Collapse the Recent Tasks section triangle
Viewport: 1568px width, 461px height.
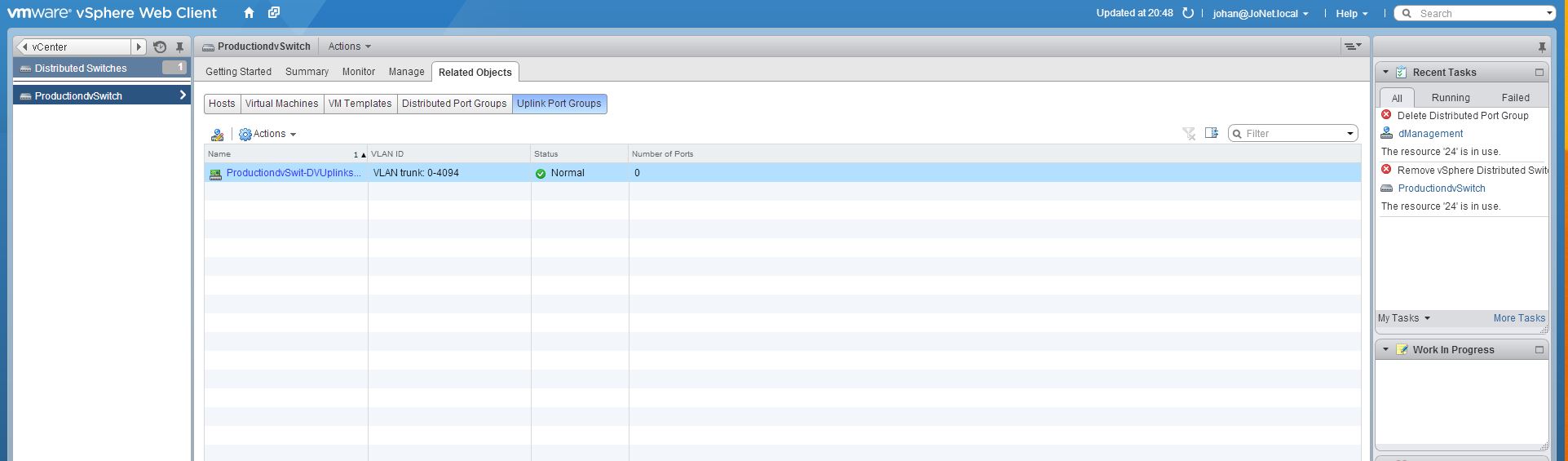(x=1385, y=73)
